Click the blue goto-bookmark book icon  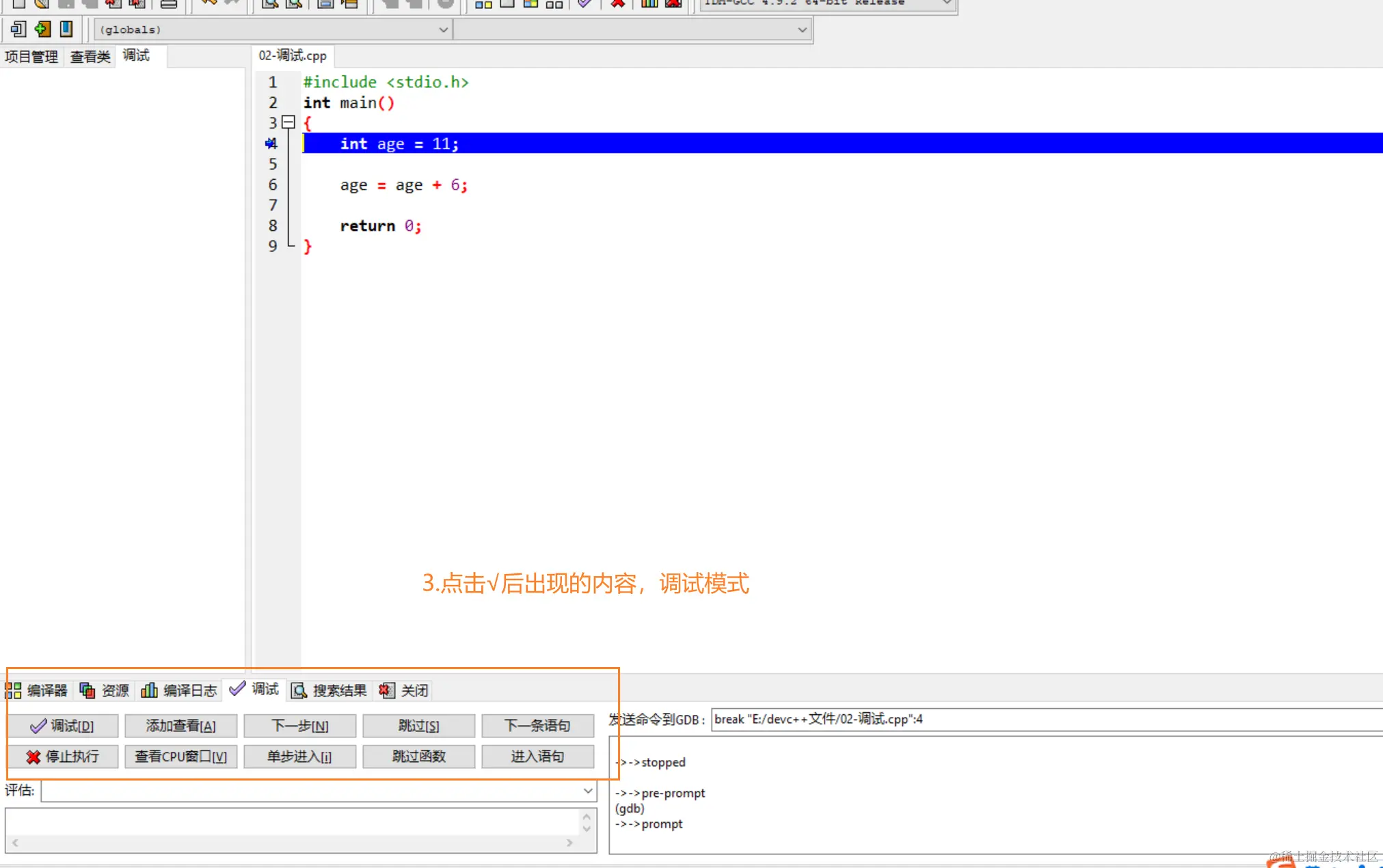click(66, 29)
